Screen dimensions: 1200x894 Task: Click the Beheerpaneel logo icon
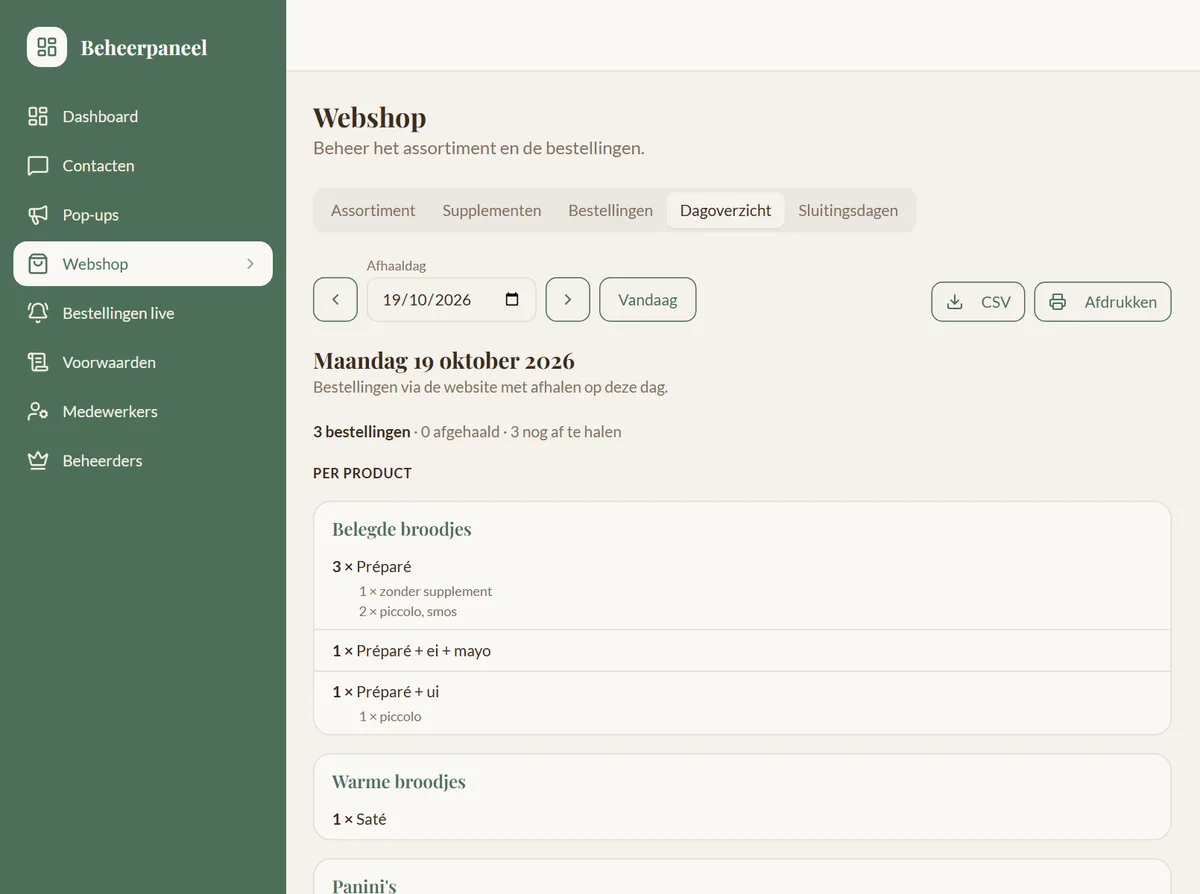tap(47, 47)
